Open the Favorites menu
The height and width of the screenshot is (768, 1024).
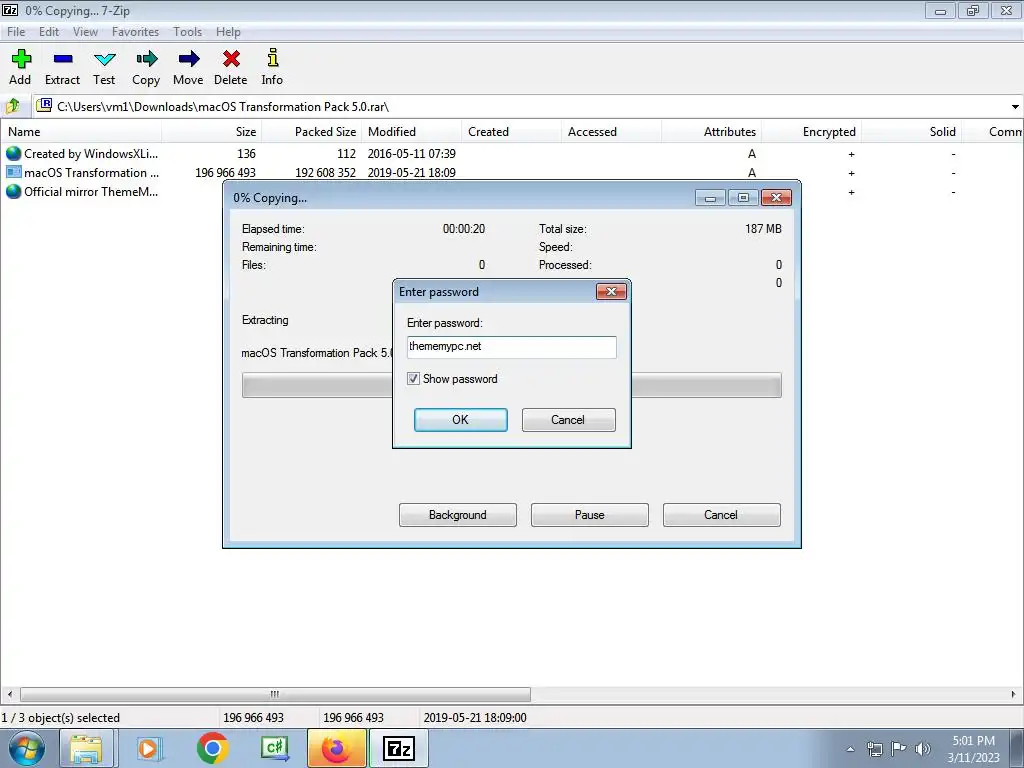[135, 31]
